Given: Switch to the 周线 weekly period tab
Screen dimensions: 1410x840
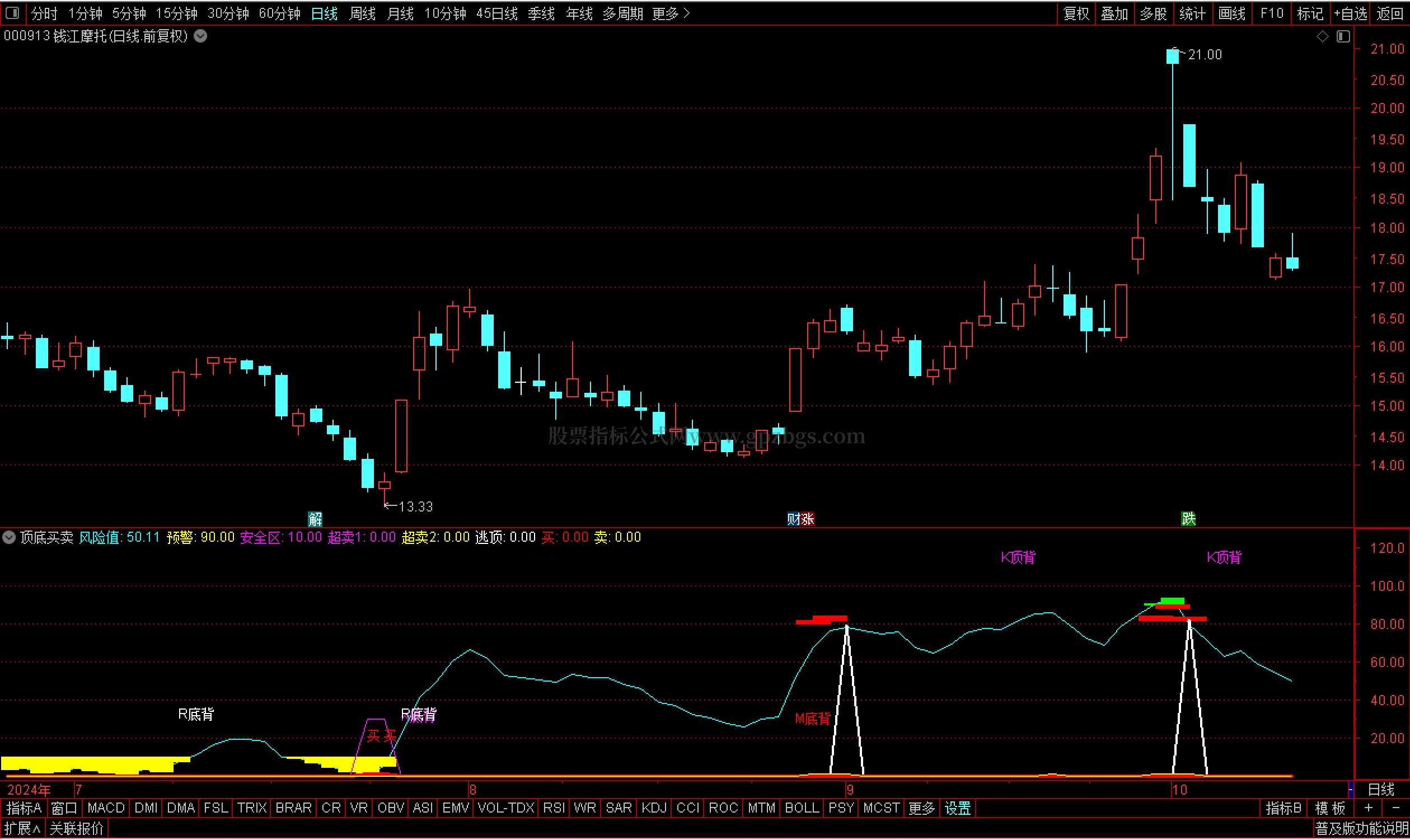Looking at the screenshot, I should 362,13.
